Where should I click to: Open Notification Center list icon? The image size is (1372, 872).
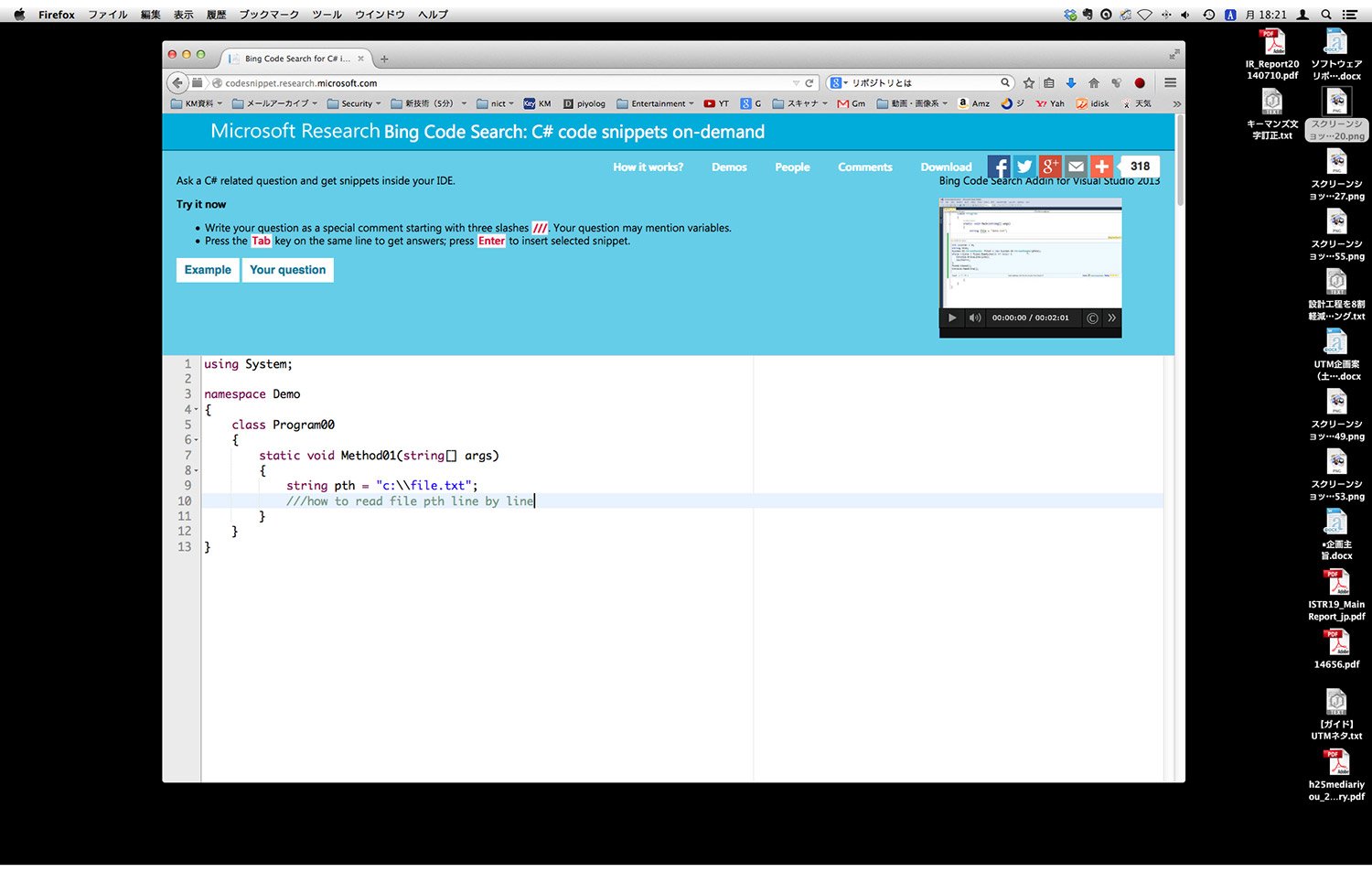coord(1350,15)
